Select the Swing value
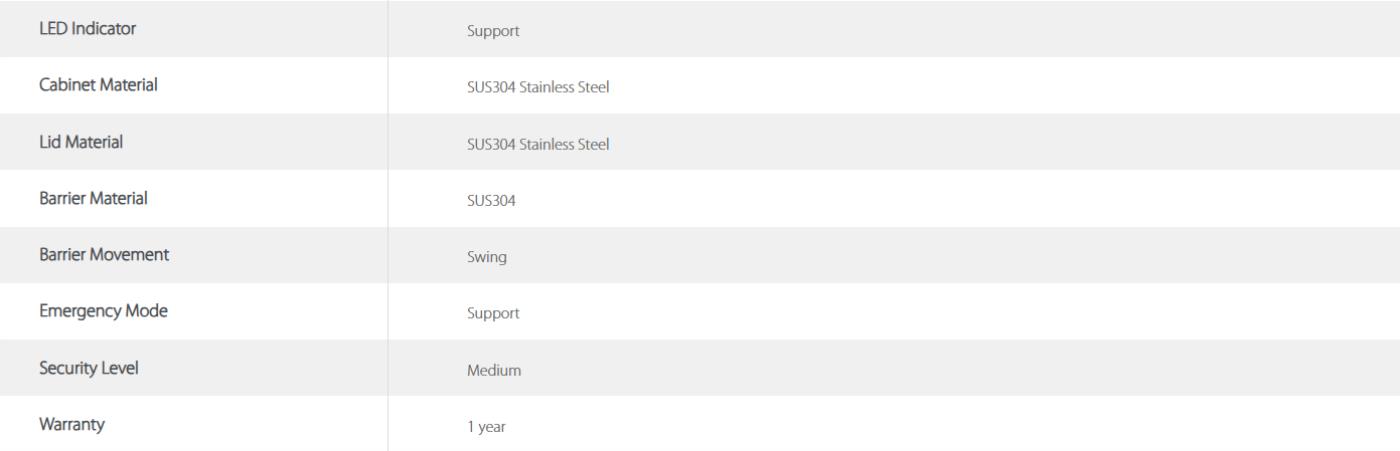This screenshot has width=1400, height=451. [487, 257]
